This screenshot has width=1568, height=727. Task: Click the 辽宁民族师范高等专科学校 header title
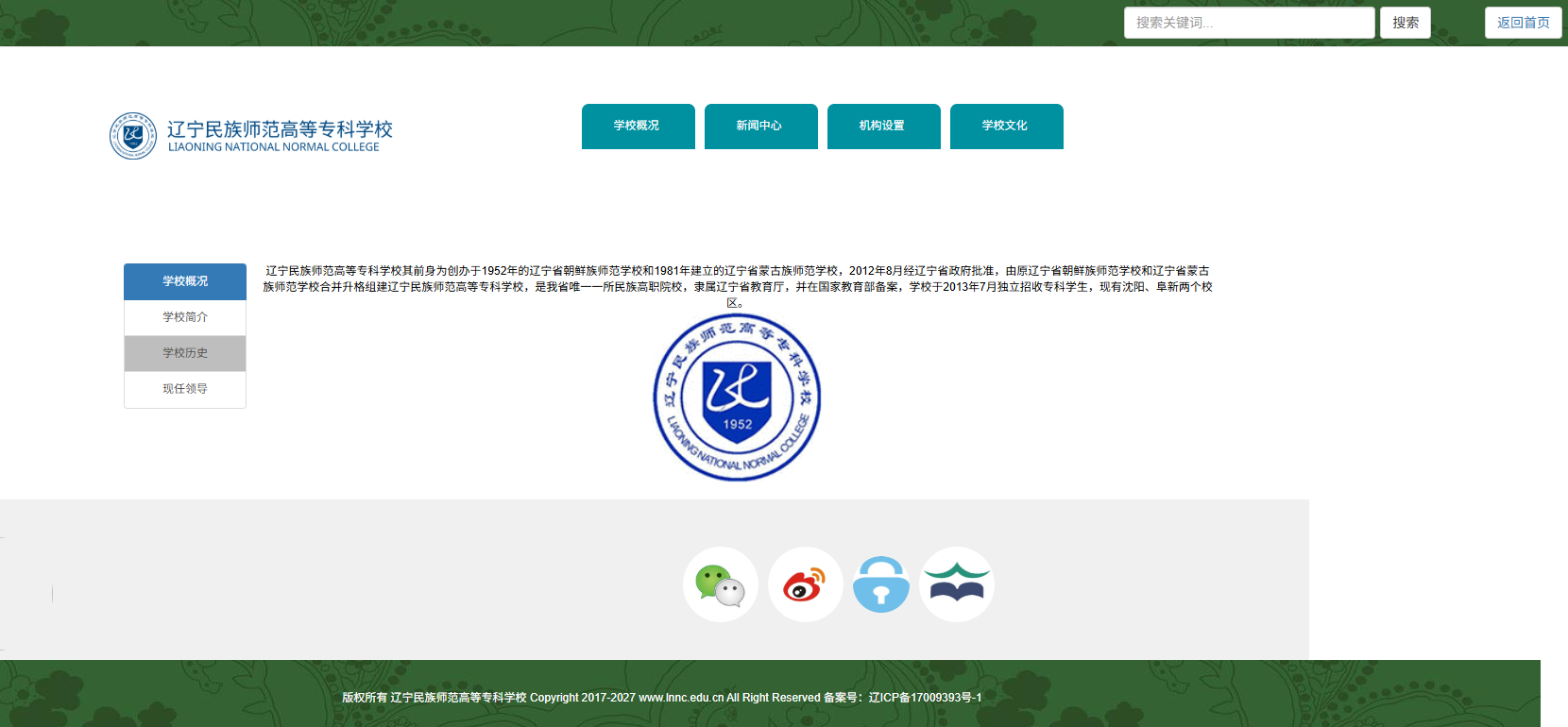coord(281,129)
